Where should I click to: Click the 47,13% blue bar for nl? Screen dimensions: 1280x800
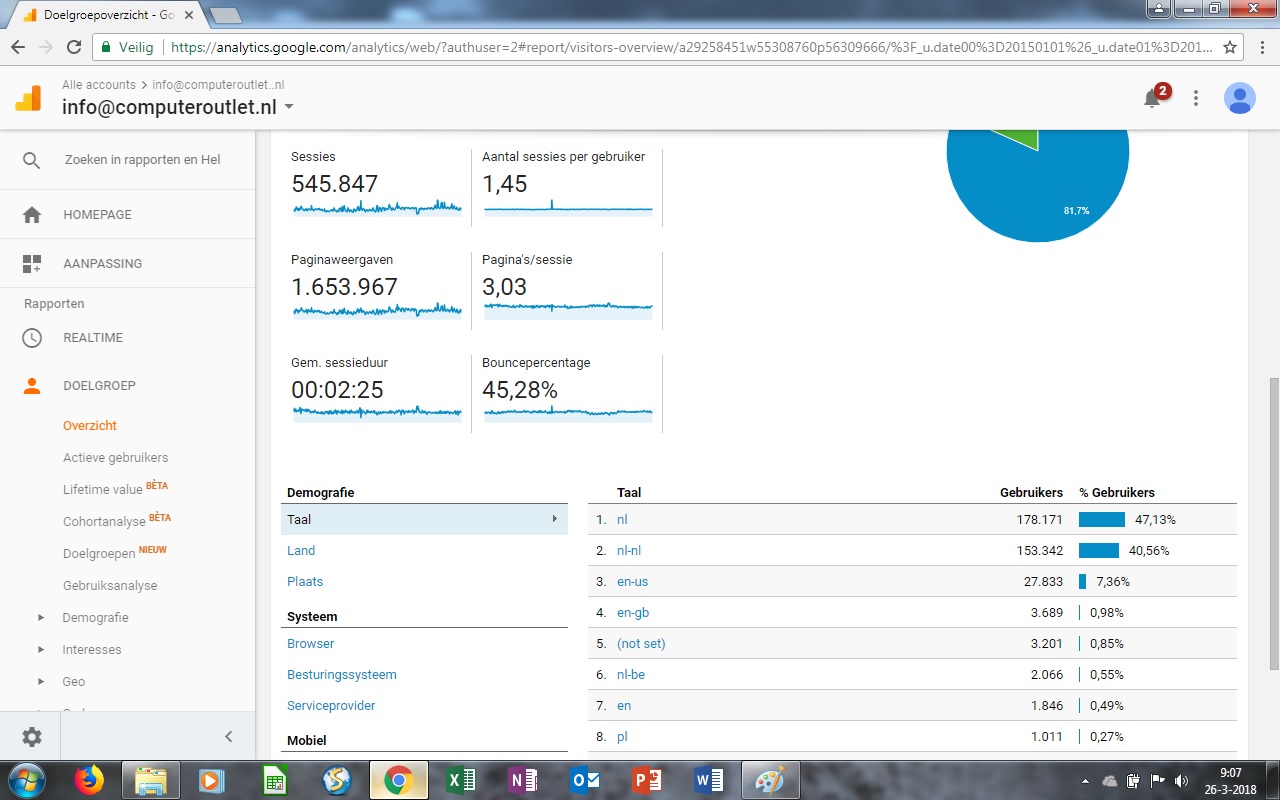[1102, 520]
